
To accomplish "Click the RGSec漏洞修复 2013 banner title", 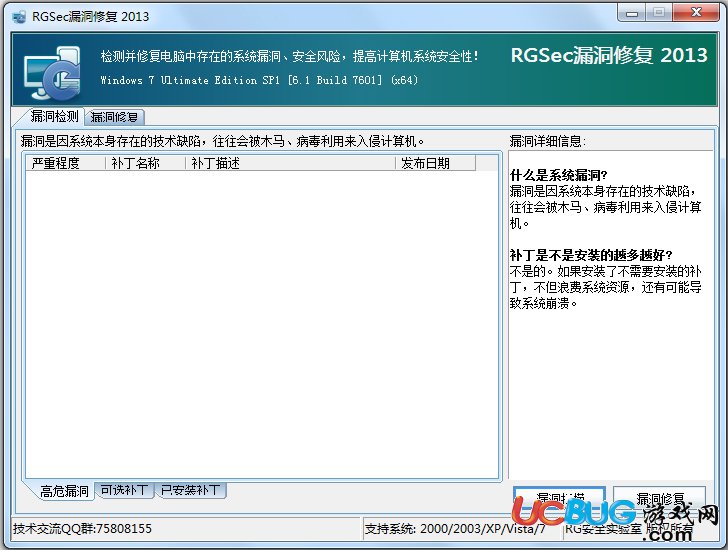I will coord(609,56).
